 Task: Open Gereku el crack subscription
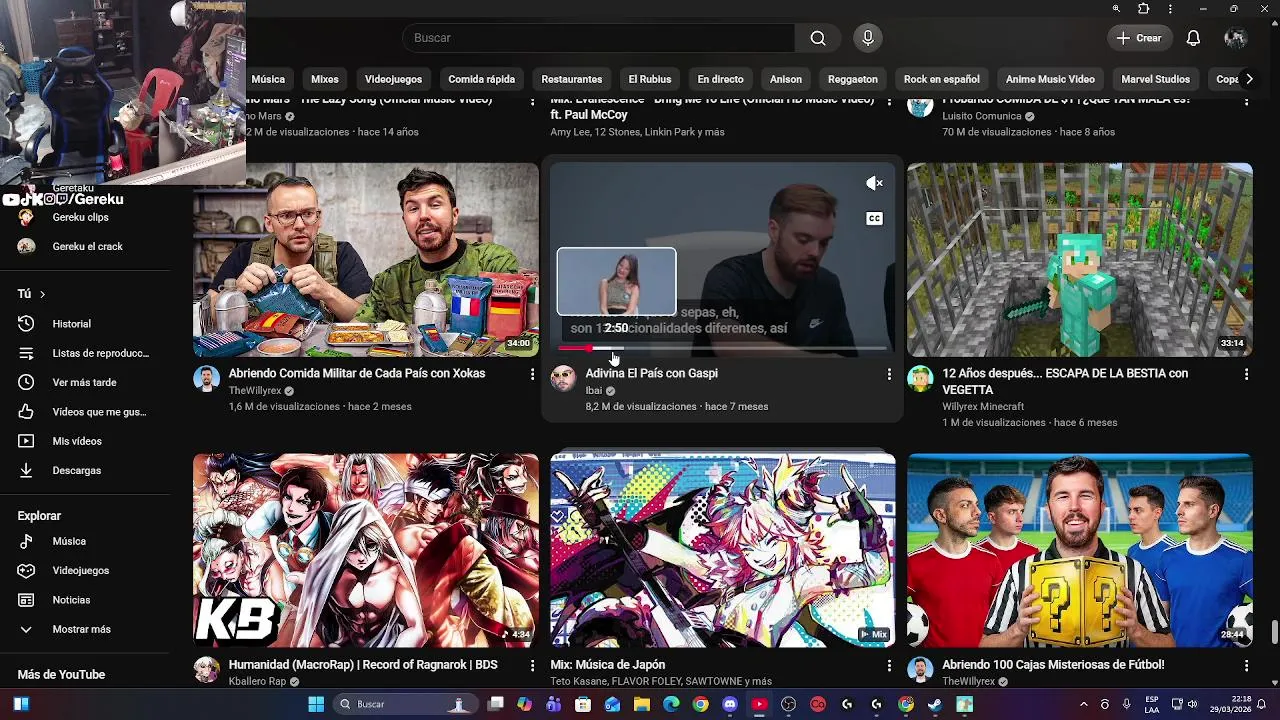click(x=88, y=246)
